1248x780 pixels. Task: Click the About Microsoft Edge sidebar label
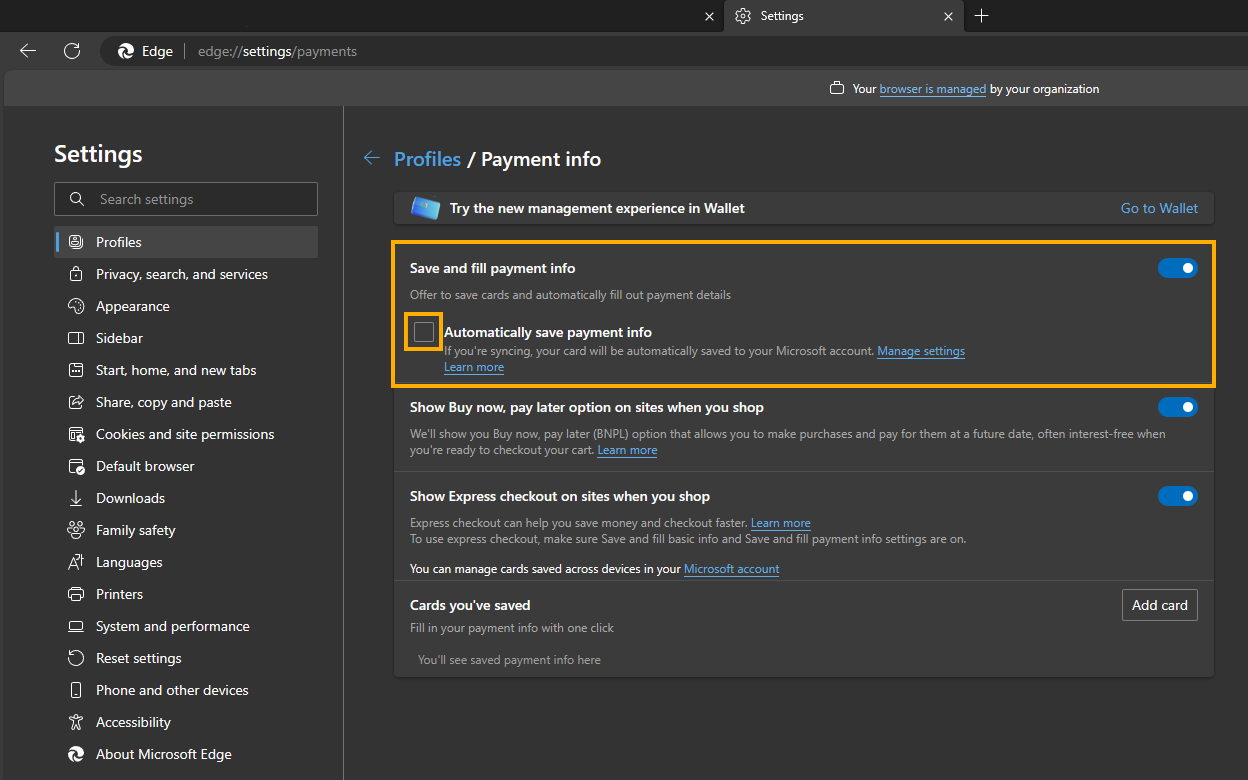(164, 754)
